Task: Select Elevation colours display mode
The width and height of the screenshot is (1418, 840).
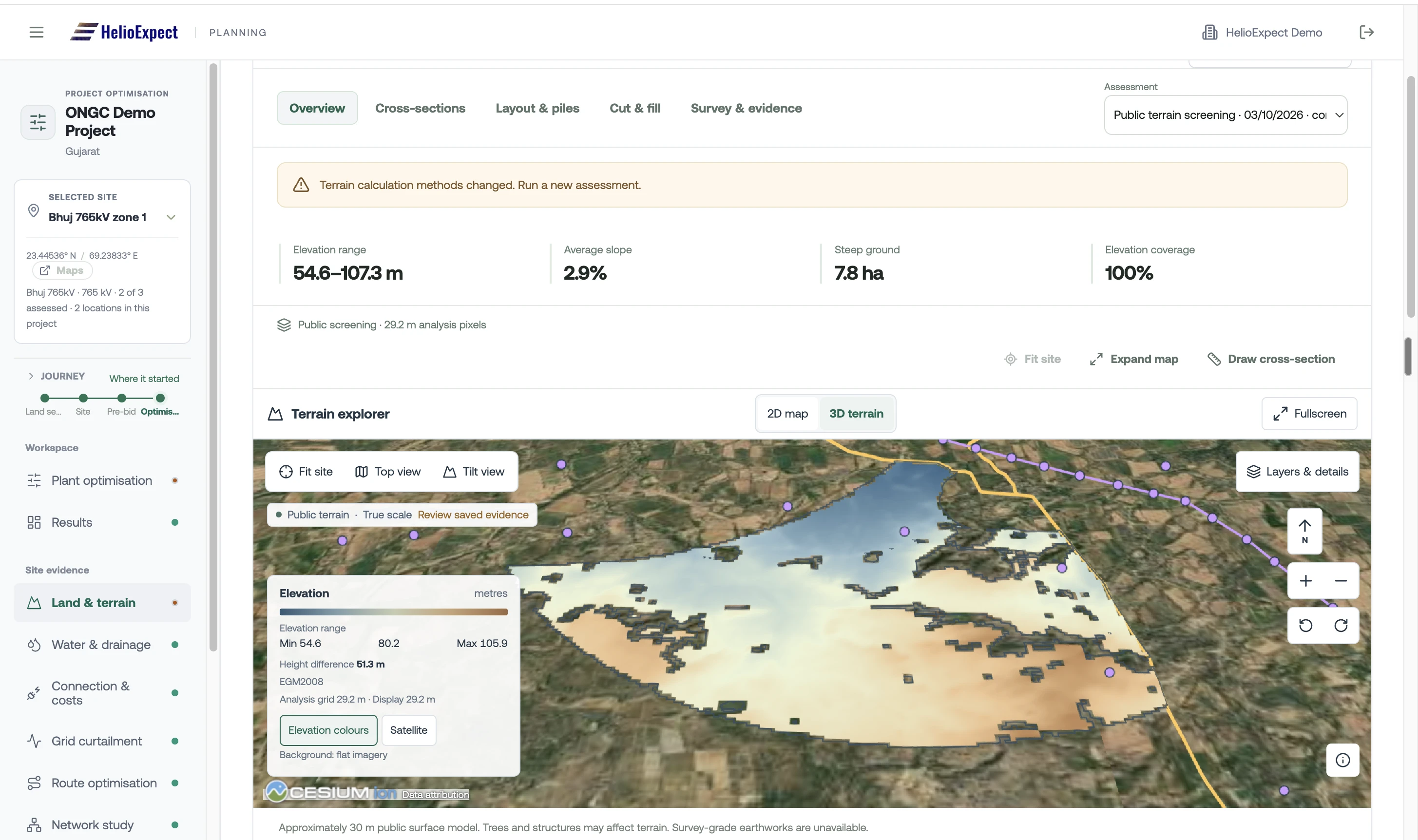Action: [x=328, y=730]
